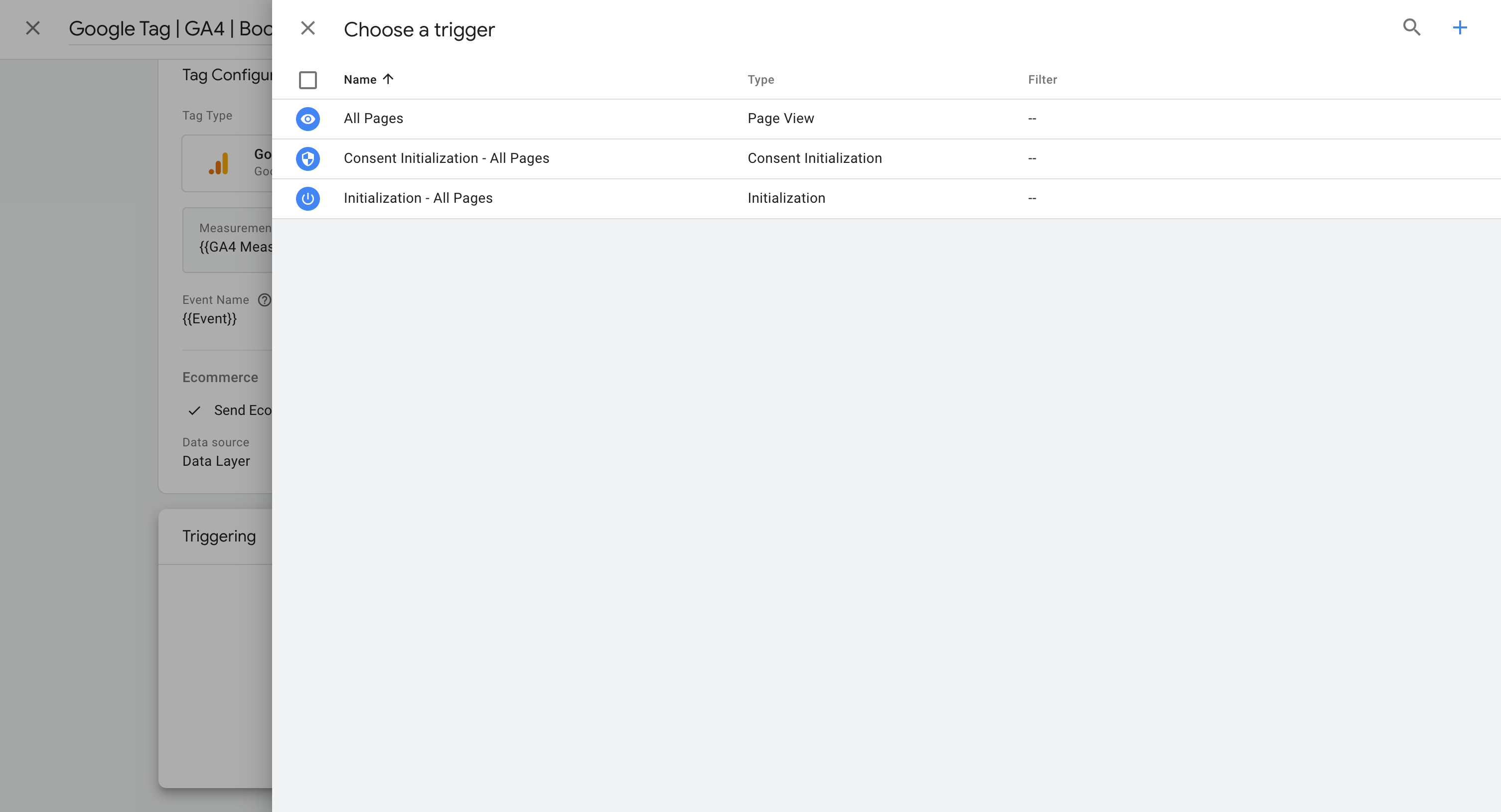
Task: Click the Google Analytics bar chart icon
Action: coord(218,163)
